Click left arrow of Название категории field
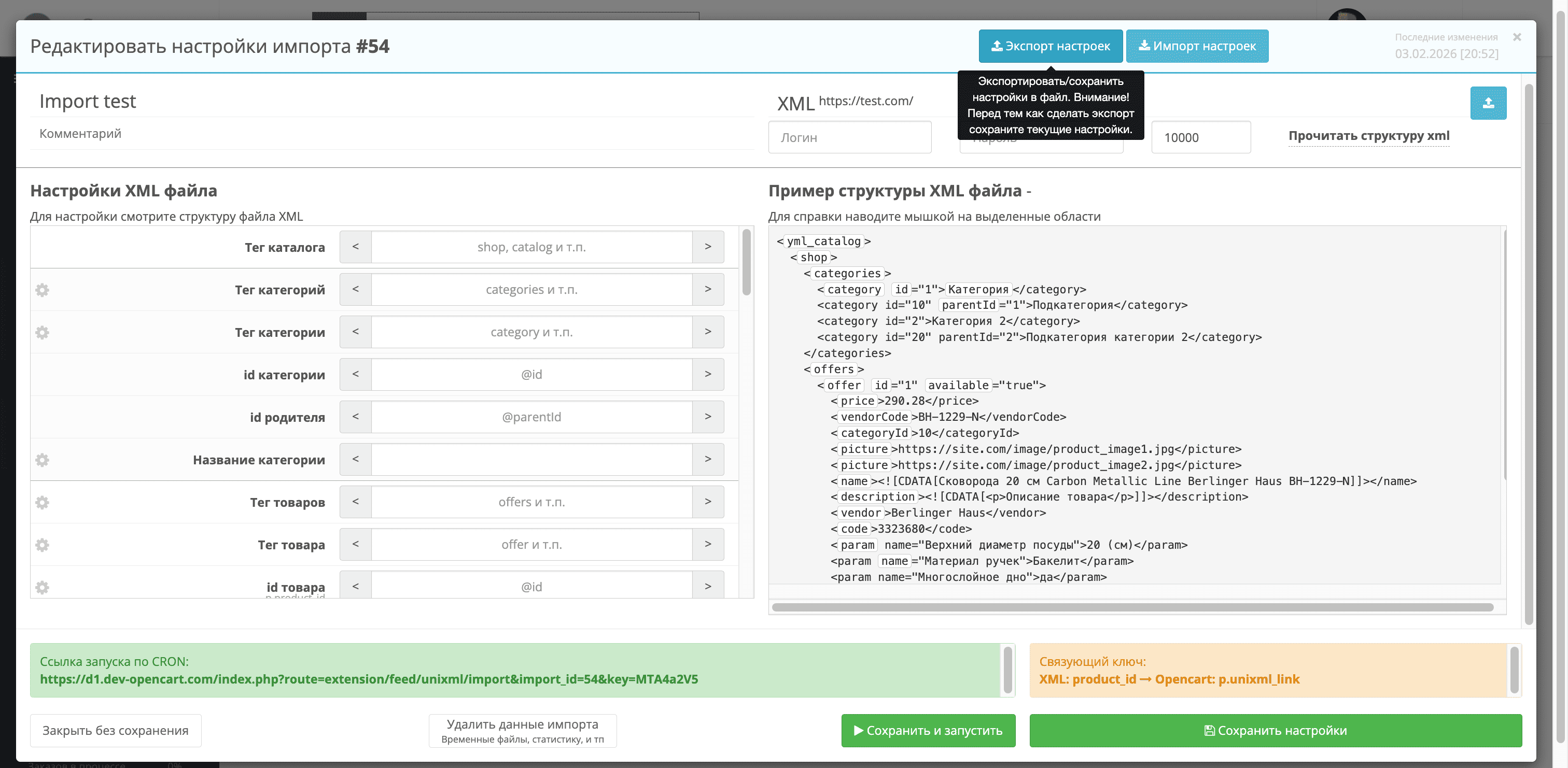This screenshot has width=1568, height=768. click(356, 459)
